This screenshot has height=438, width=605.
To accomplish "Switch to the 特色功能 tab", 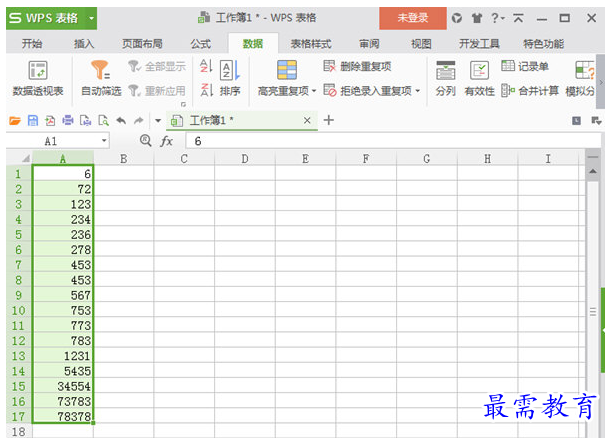I will pyautogui.click(x=544, y=44).
